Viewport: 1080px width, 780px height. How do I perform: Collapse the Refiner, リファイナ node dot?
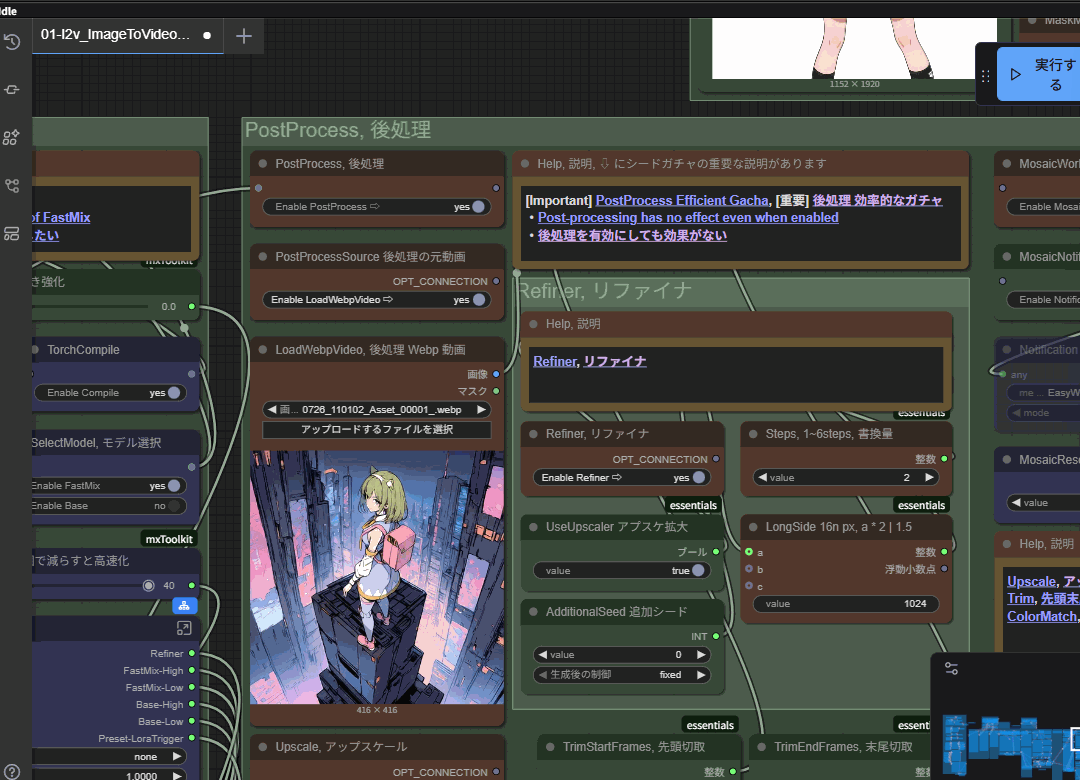click(533, 433)
